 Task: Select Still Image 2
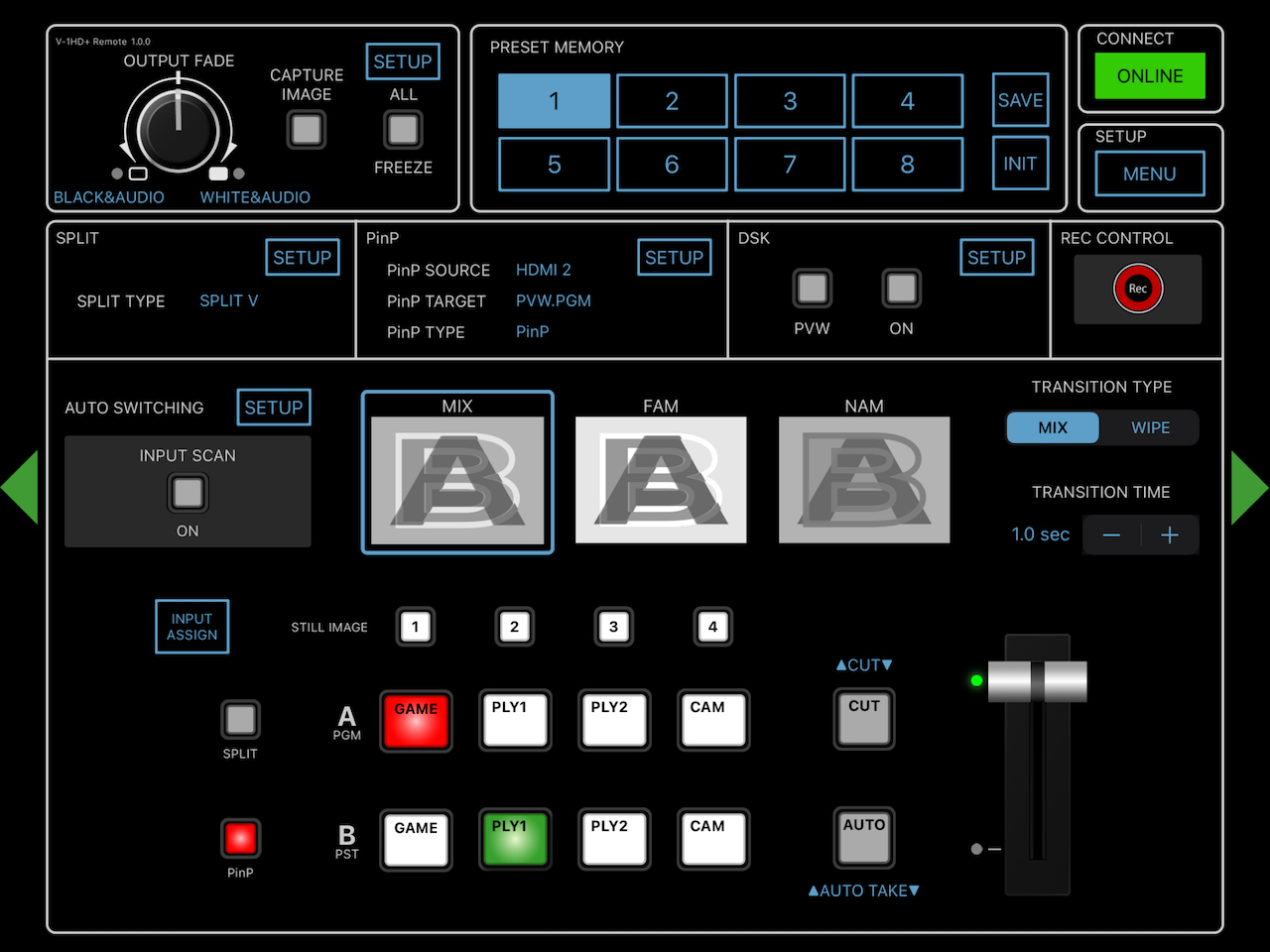pos(514,627)
